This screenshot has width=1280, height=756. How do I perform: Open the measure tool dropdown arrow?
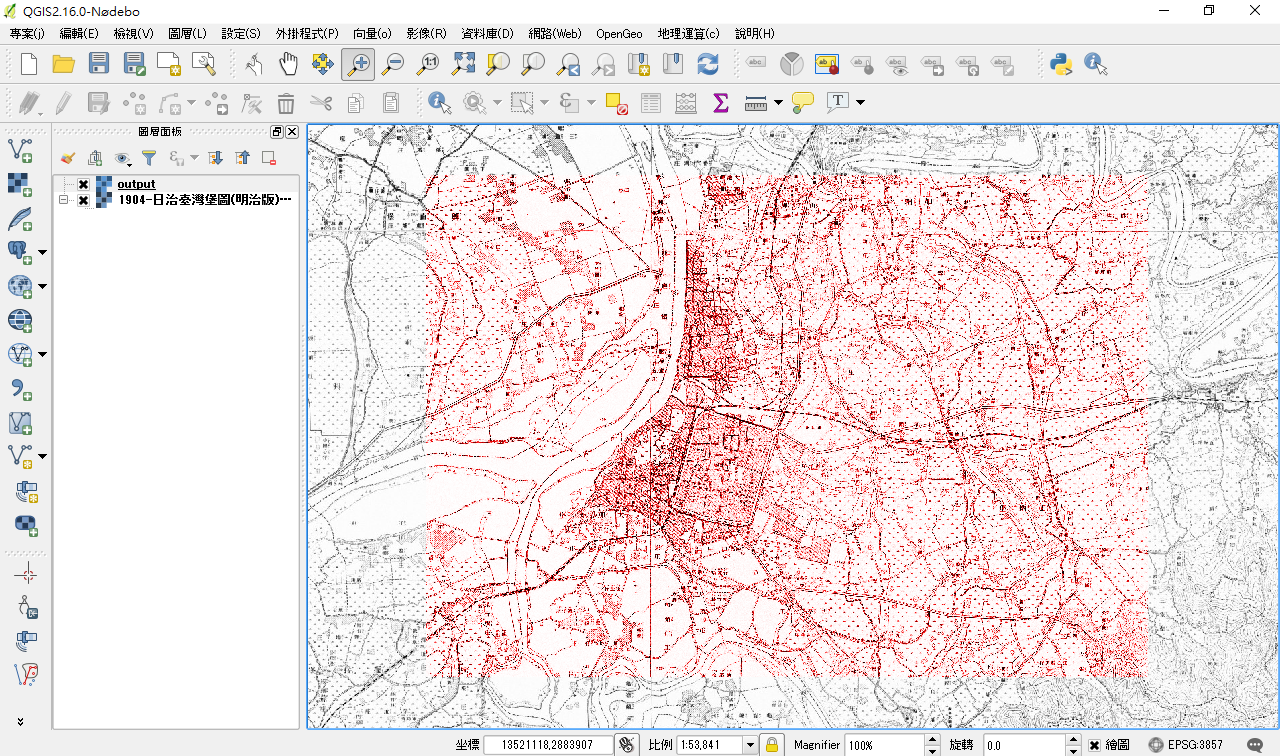(778, 102)
